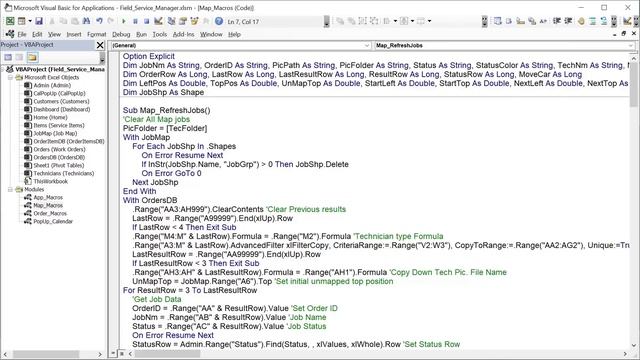
Task: Select PopUp_Calendar module
Action: coord(53,221)
